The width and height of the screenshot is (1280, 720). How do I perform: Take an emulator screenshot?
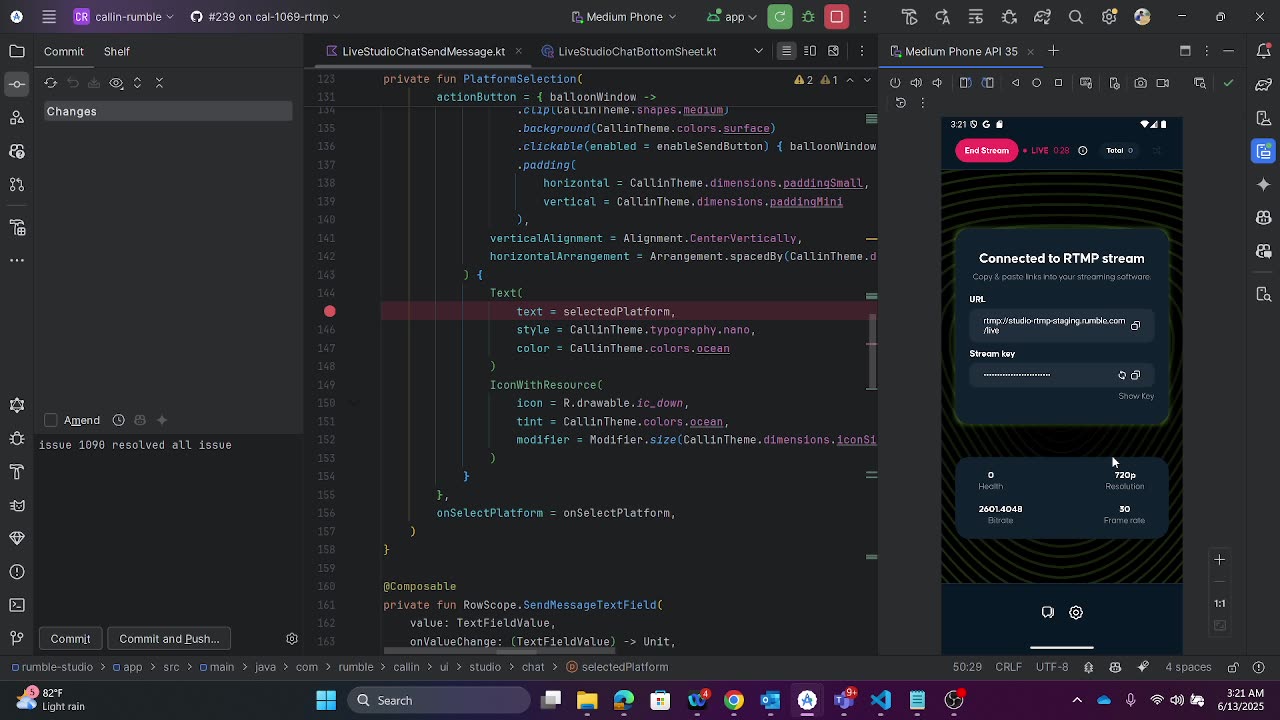(x=1141, y=83)
